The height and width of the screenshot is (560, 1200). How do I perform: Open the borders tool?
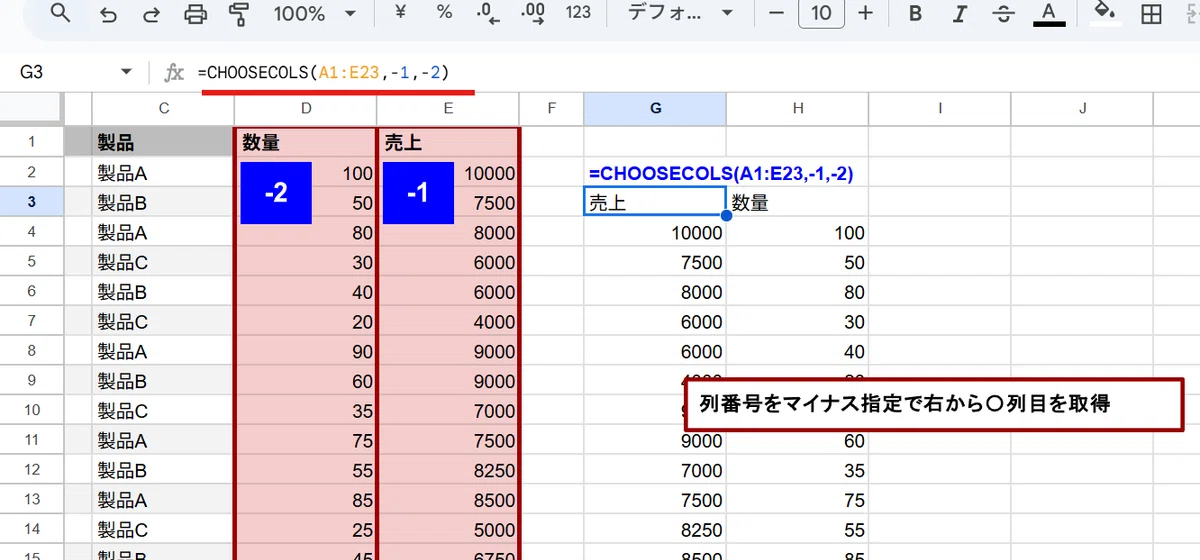[x=1152, y=13]
